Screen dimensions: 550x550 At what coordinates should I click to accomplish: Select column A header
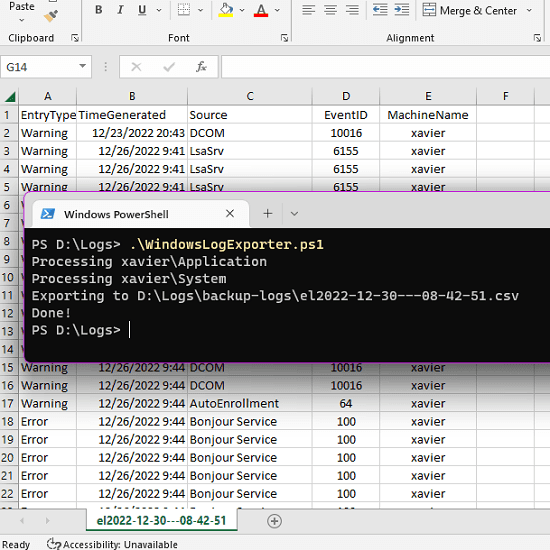point(48,96)
